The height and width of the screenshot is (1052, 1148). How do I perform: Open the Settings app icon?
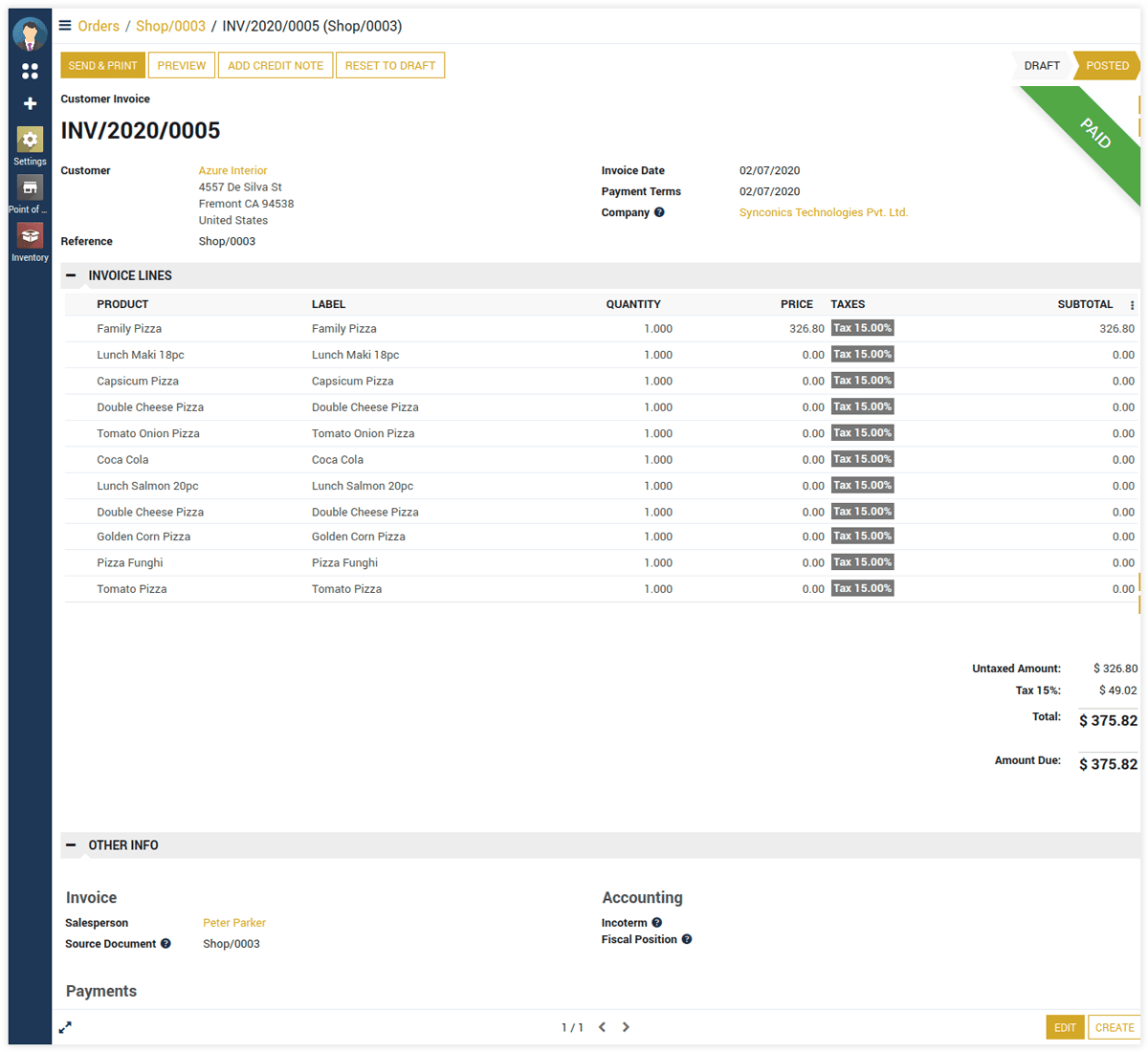[30, 141]
